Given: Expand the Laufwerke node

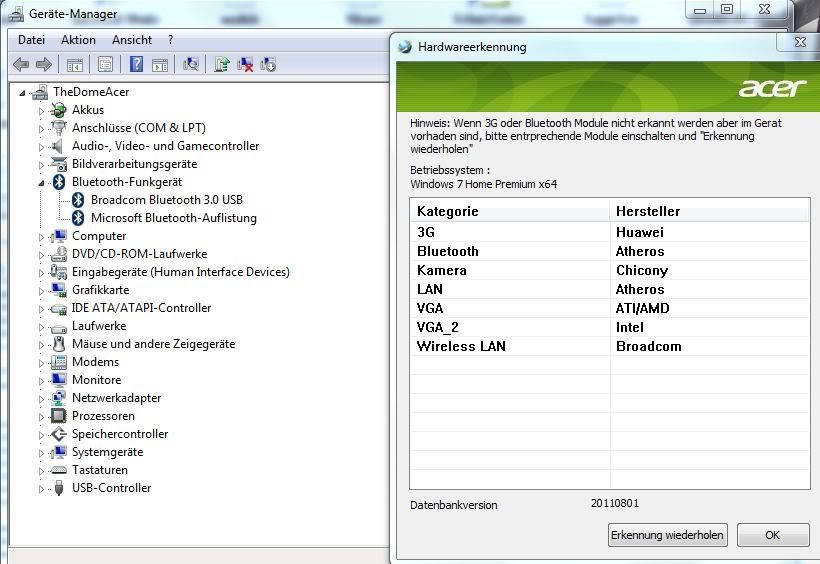Looking at the screenshot, I should click(41, 327).
